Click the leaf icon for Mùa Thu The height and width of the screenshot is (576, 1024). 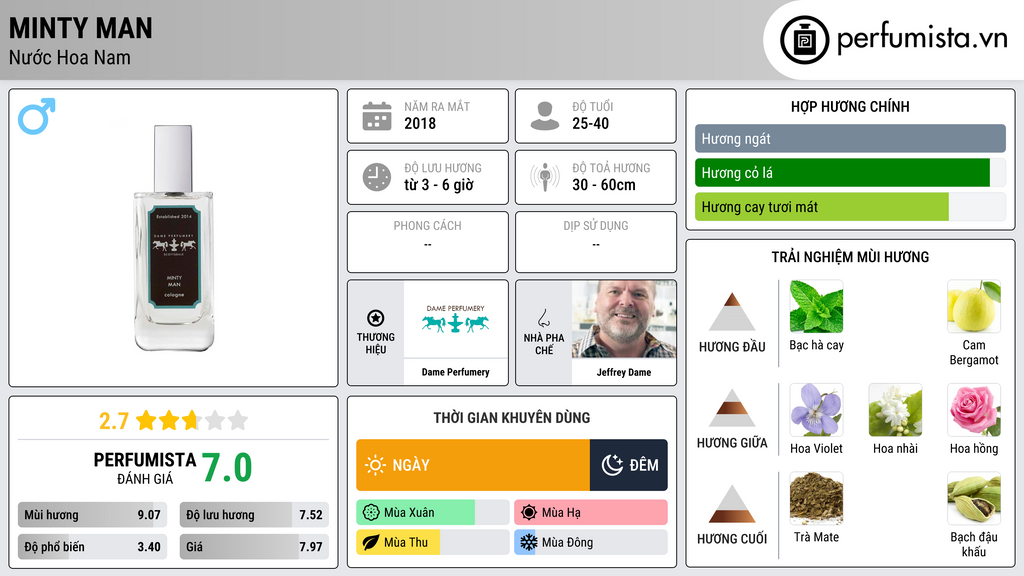point(371,542)
